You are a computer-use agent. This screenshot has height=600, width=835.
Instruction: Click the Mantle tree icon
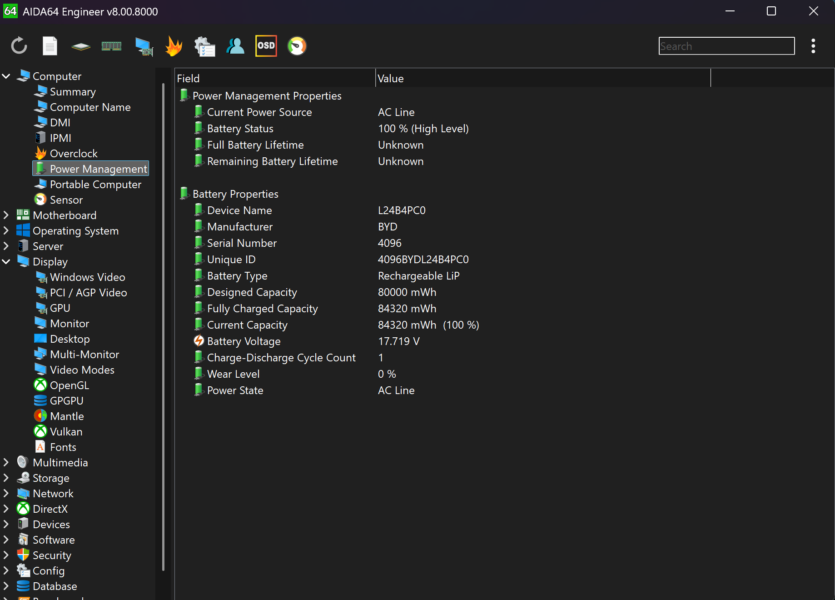coord(40,416)
